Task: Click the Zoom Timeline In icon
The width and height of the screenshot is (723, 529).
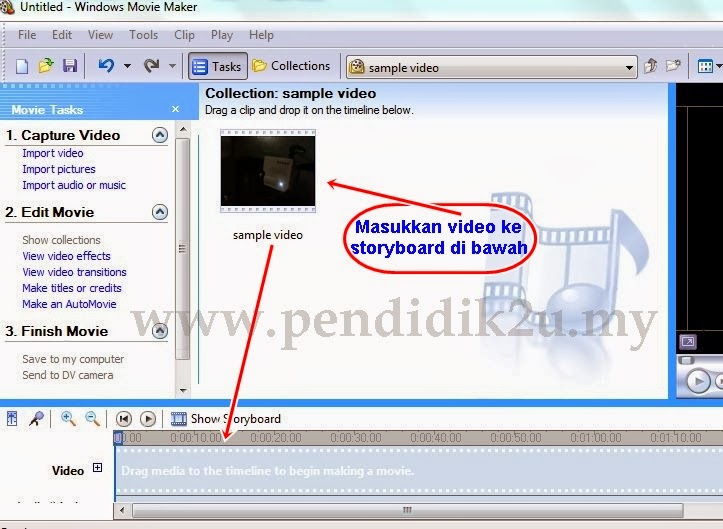Action: click(x=68, y=419)
